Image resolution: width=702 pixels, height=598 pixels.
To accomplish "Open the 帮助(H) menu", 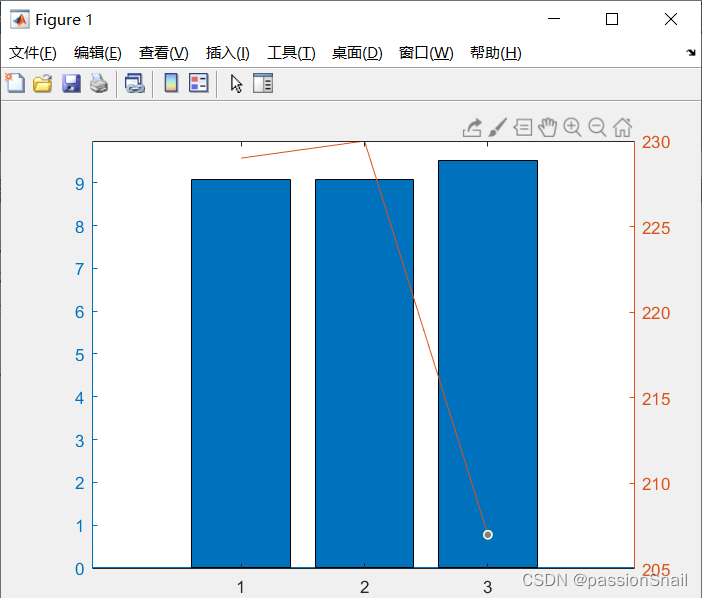I will click(x=496, y=53).
